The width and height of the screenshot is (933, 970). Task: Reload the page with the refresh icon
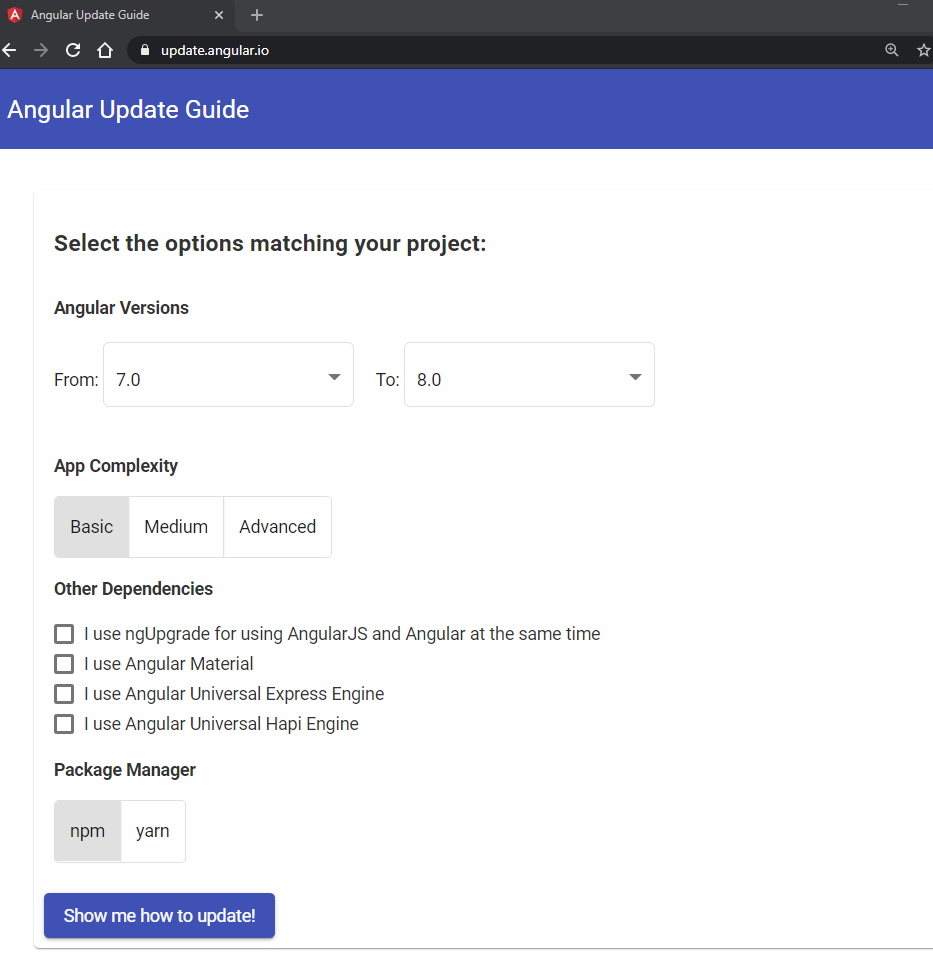pyautogui.click(x=73, y=50)
